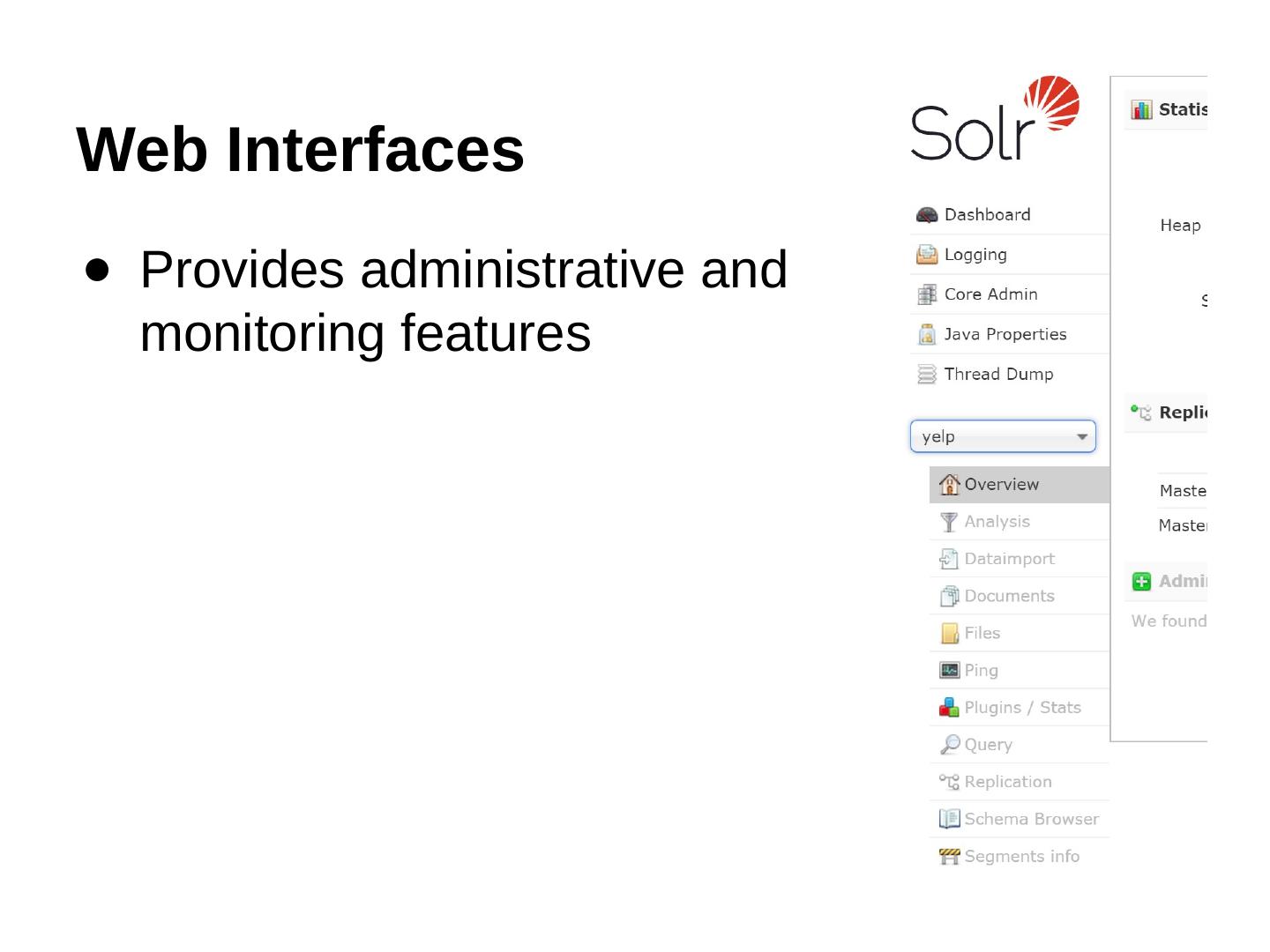
Task: Open the Dataimport link
Action: pos(1020,559)
